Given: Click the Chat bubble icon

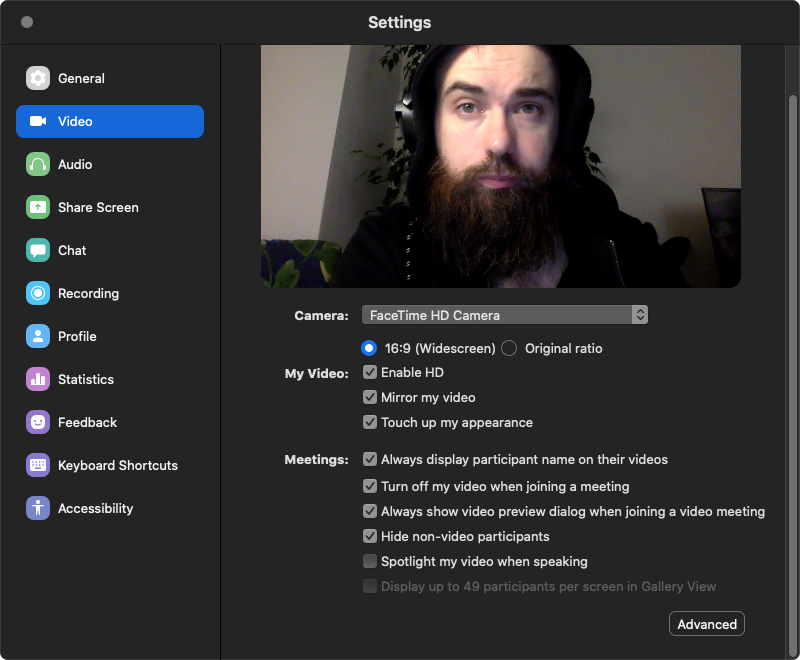Looking at the screenshot, I should pyautogui.click(x=38, y=250).
